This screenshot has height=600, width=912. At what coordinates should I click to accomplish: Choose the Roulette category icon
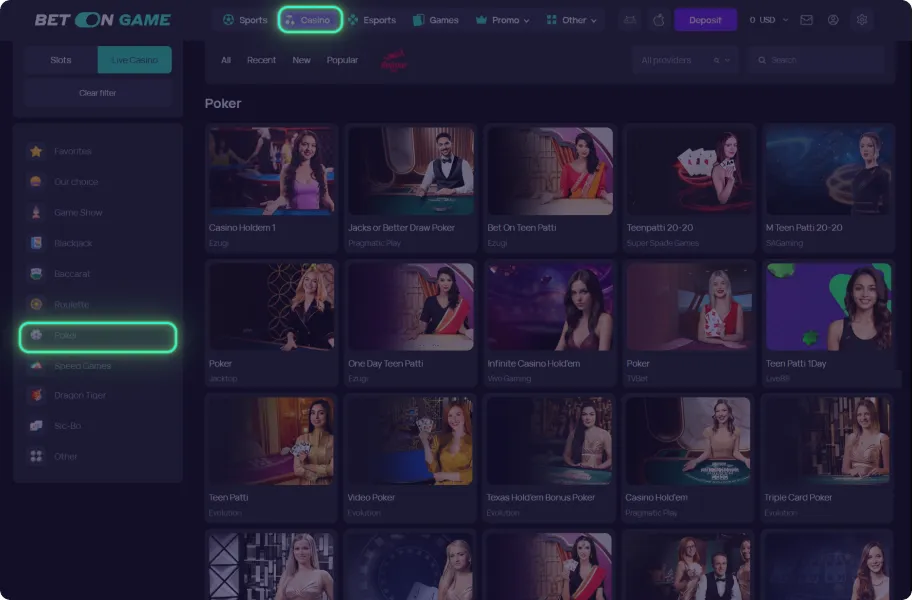36,304
